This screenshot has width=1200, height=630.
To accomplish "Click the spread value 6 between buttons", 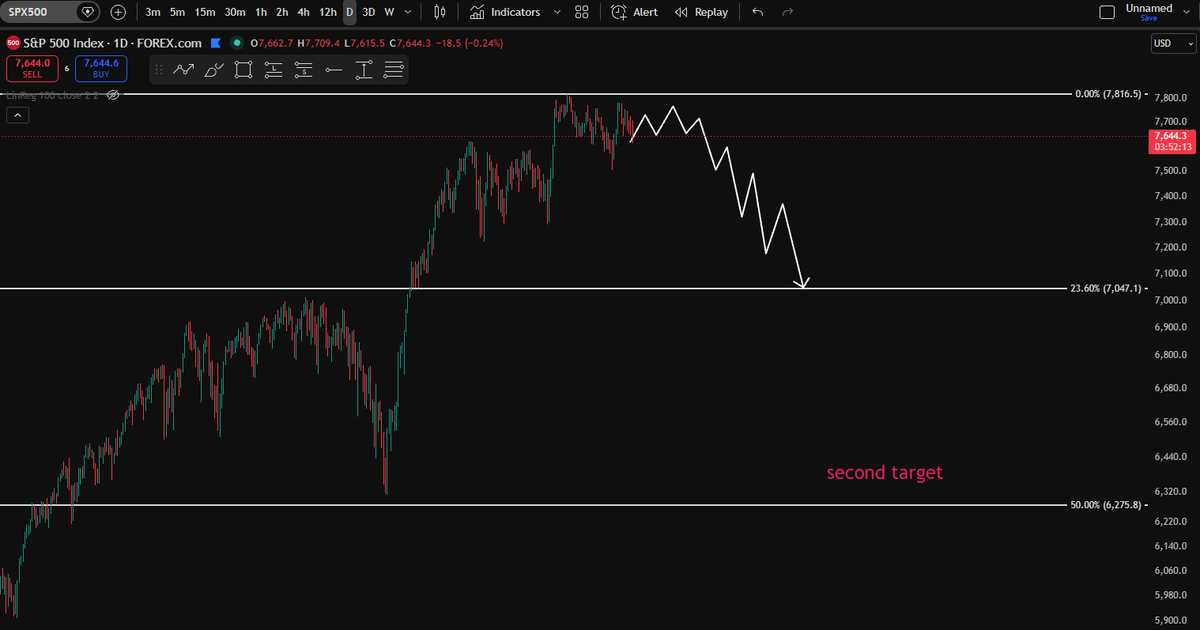I will coord(67,69).
